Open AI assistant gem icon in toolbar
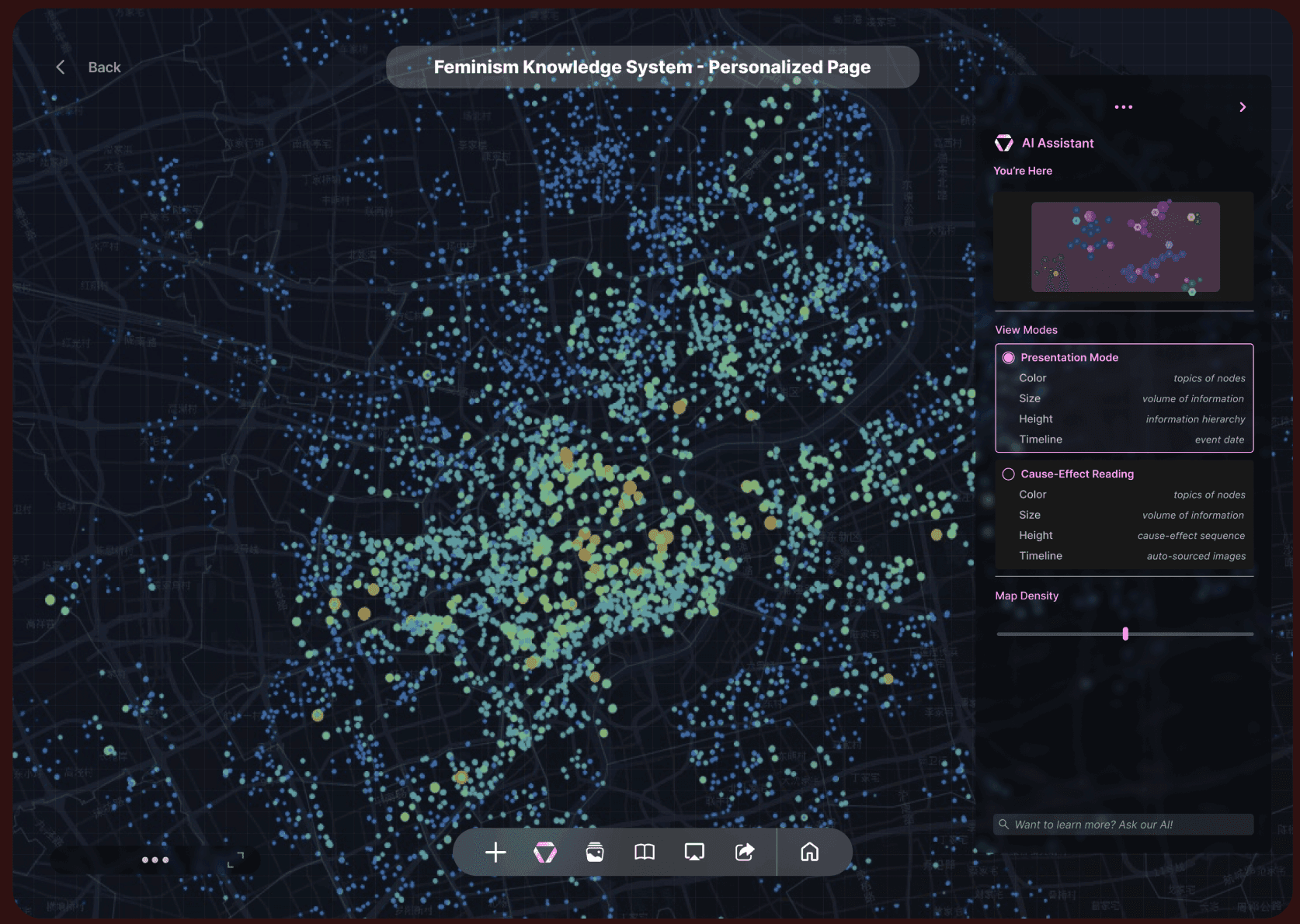This screenshot has width=1300, height=924. (x=545, y=853)
